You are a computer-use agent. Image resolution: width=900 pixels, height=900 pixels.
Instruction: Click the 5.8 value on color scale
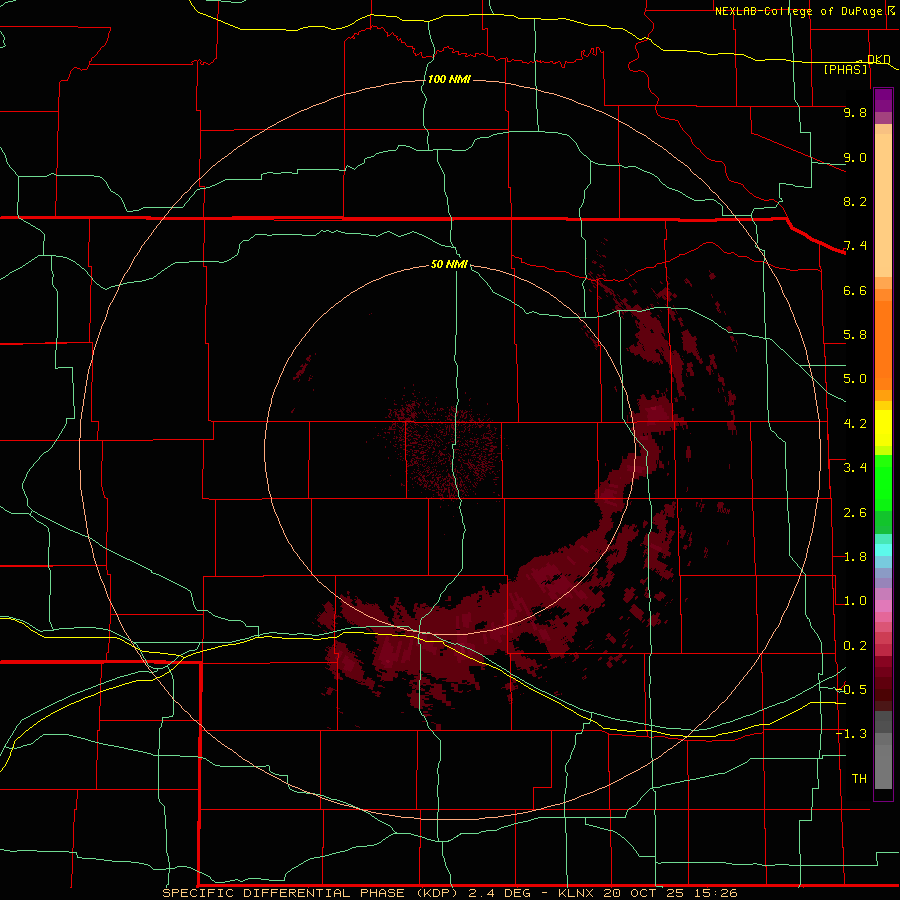[x=855, y=335]
